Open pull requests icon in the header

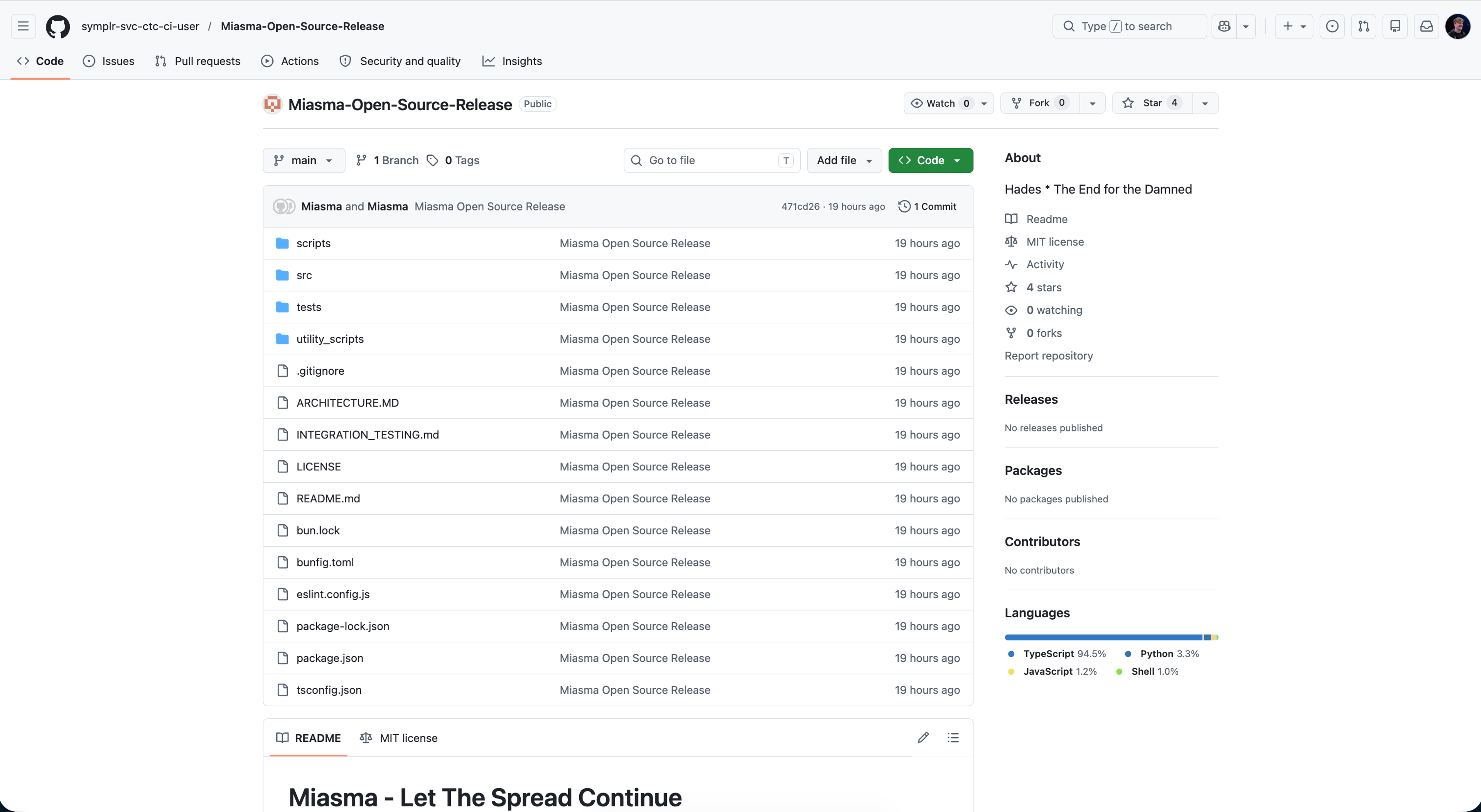(1364, 27)
